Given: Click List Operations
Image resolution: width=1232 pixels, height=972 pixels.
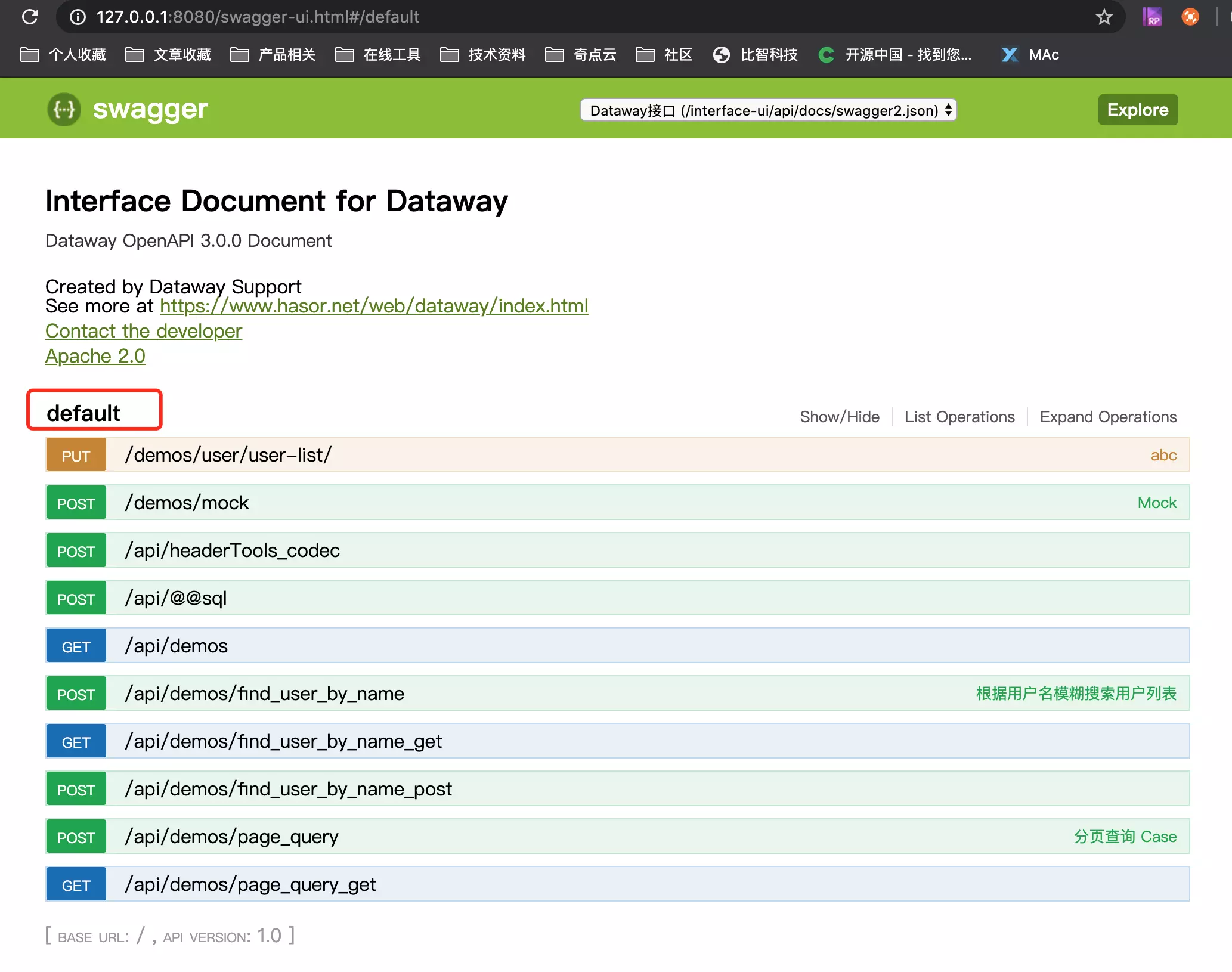Looking at the screenshot, I should (x=959, y=417).
